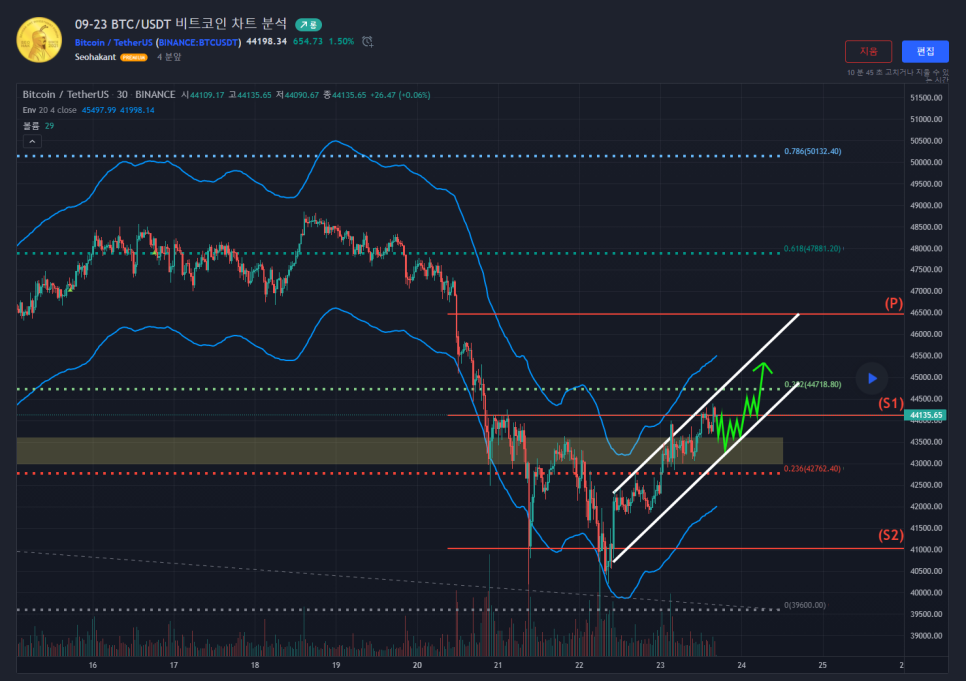Click the 볼륨 volume indicator label
Viewport: 966px width, 681px height.
coord(31,126)
